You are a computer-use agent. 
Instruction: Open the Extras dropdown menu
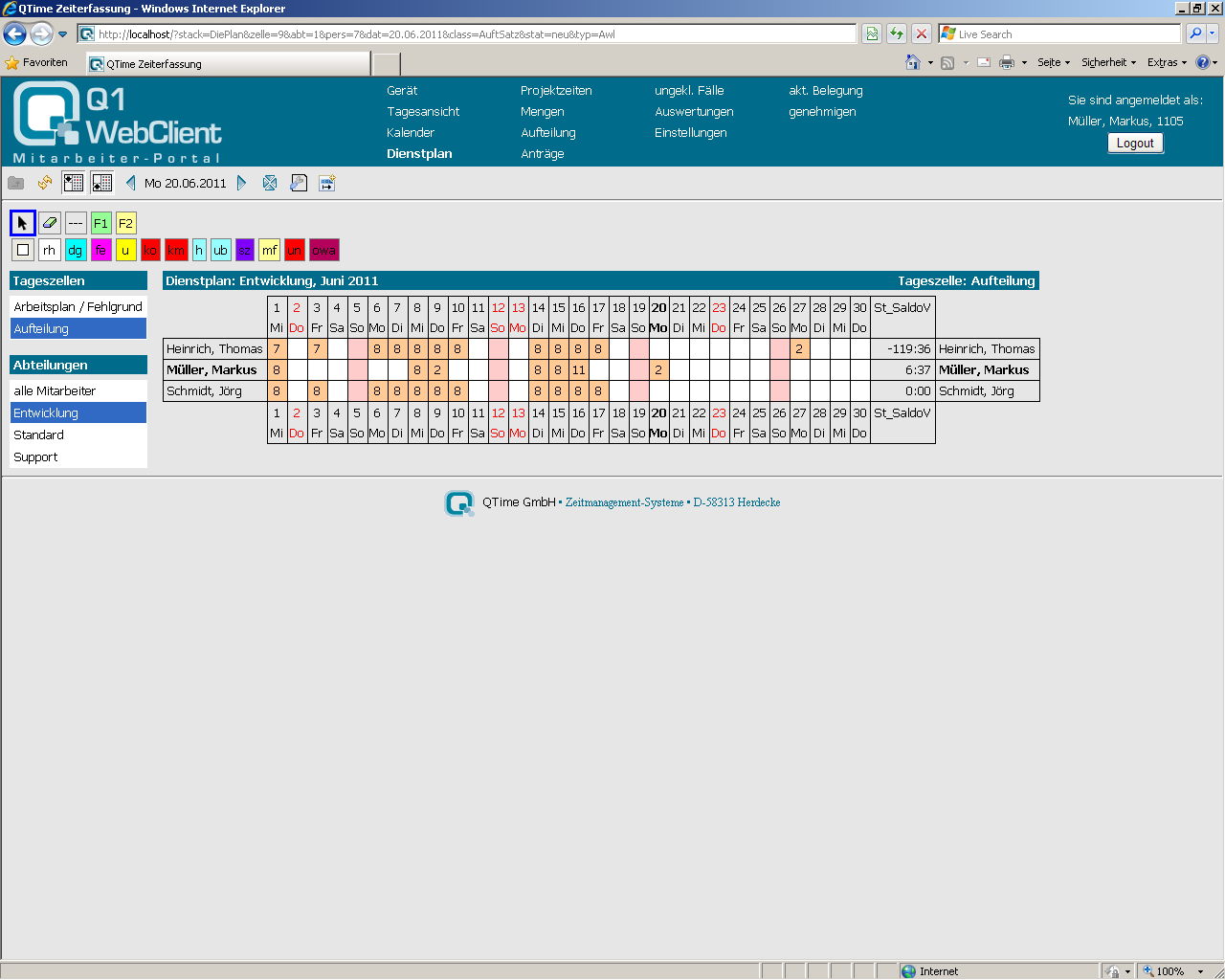point(1167,62)
